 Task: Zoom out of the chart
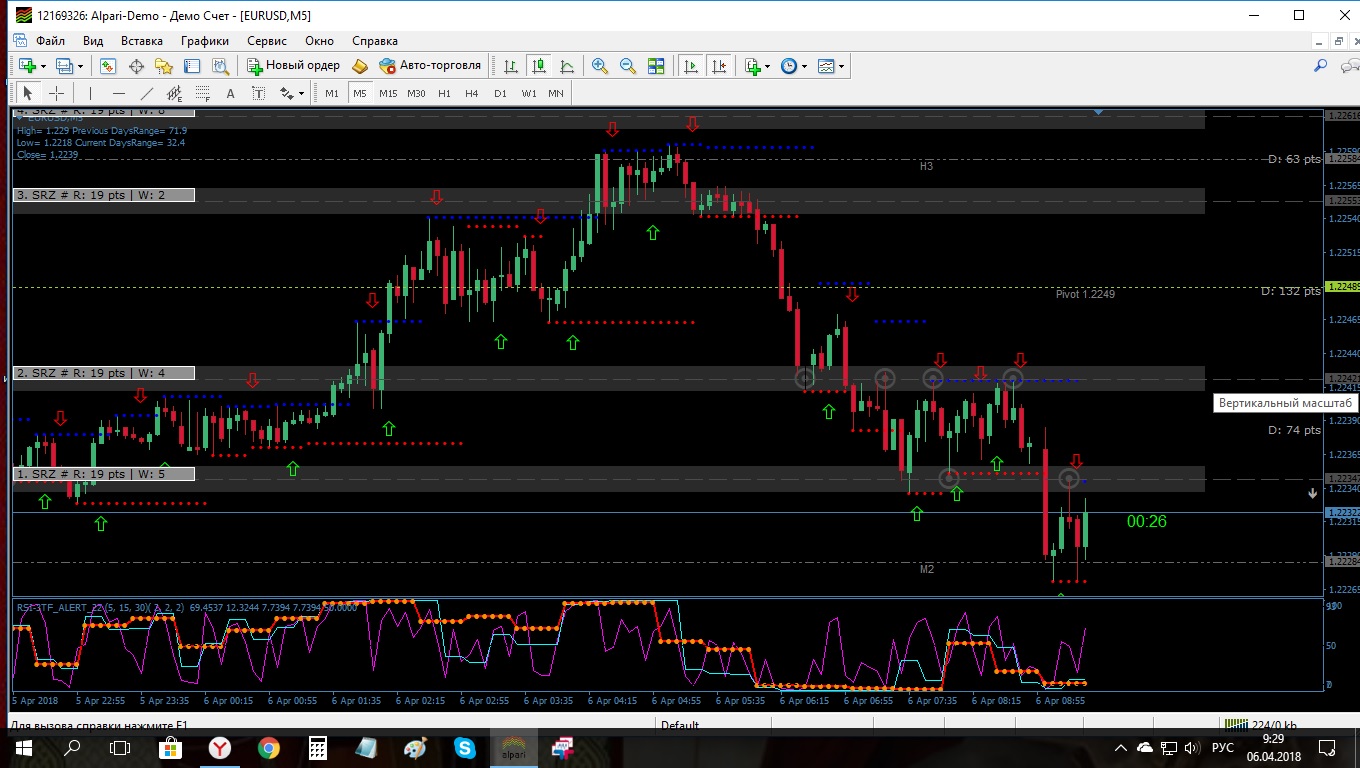(x=628, y=66)
